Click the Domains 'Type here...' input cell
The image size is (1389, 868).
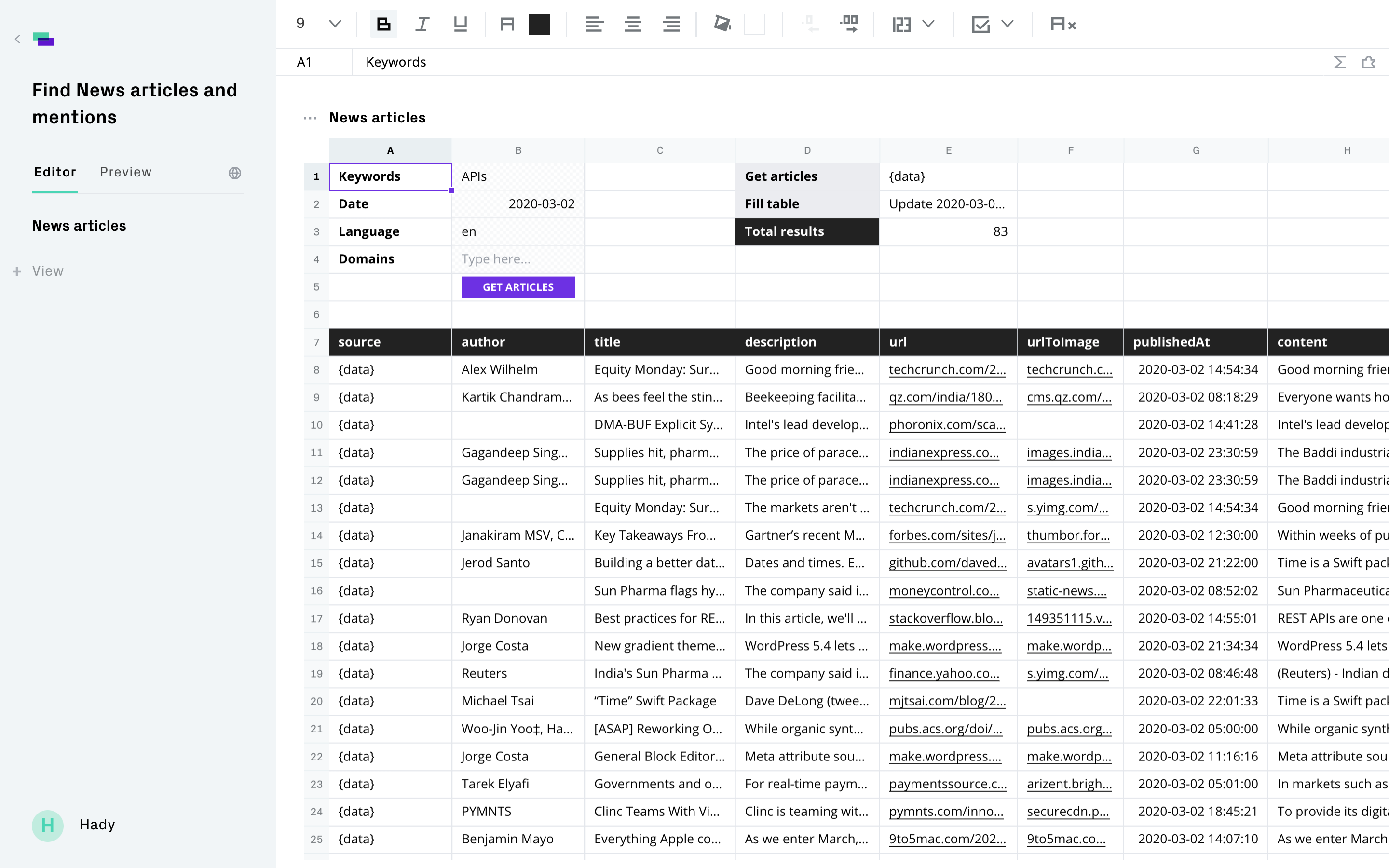pyautogui.click(x=517, y=259)
